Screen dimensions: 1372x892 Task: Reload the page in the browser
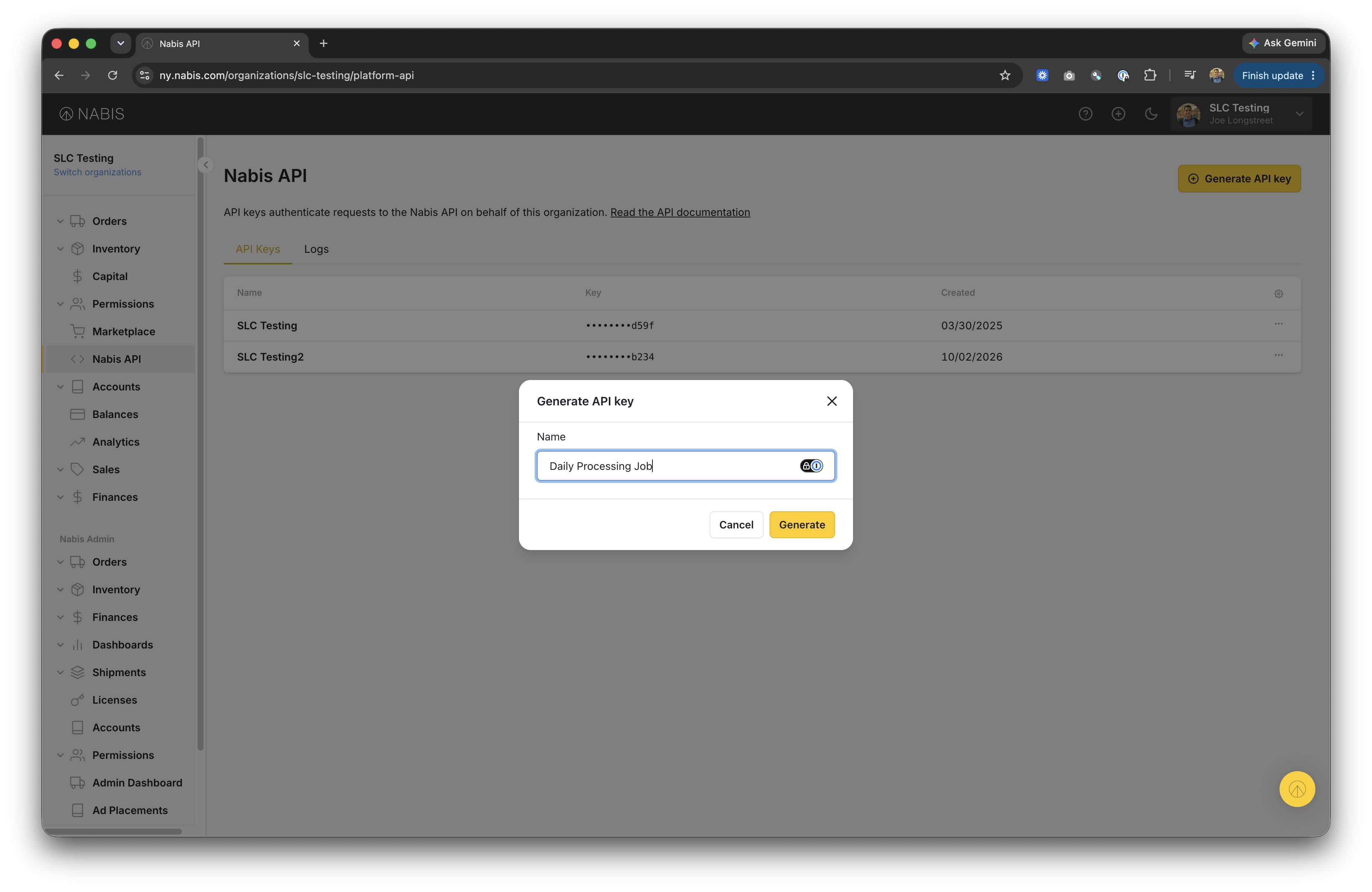(x=113, y=76)
